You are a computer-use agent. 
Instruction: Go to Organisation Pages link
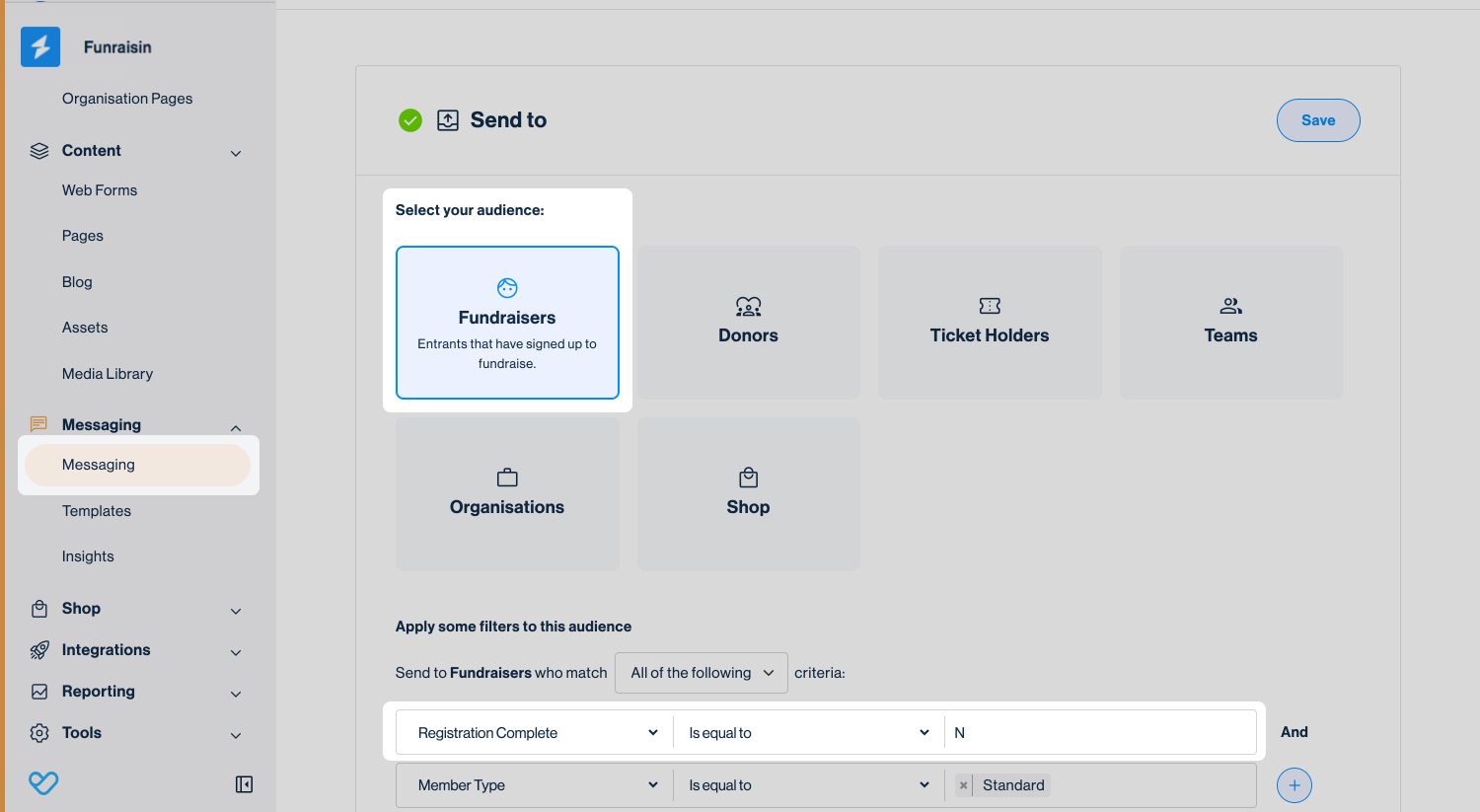click(x=127, y=99)
